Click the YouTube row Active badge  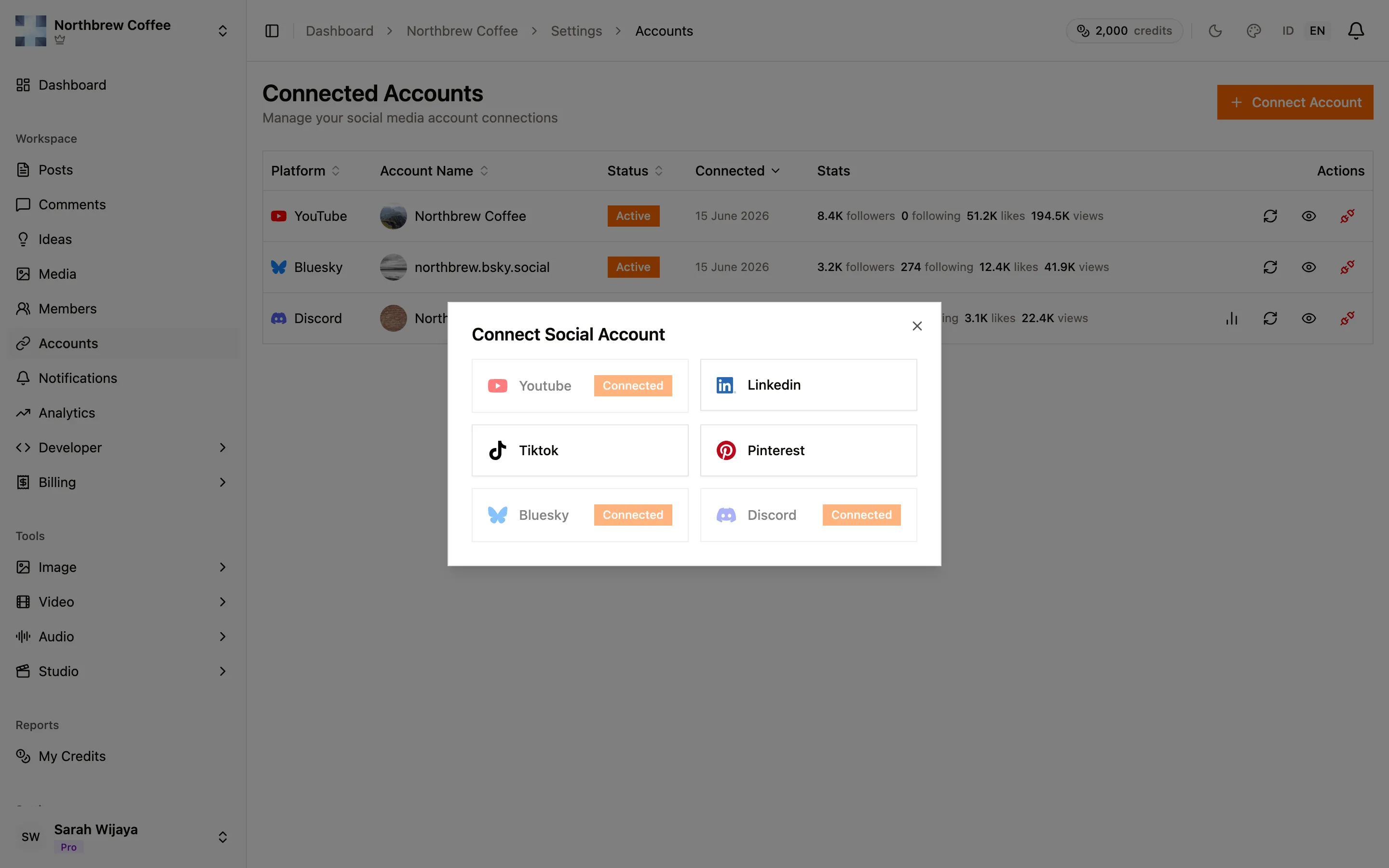[633, 216]
